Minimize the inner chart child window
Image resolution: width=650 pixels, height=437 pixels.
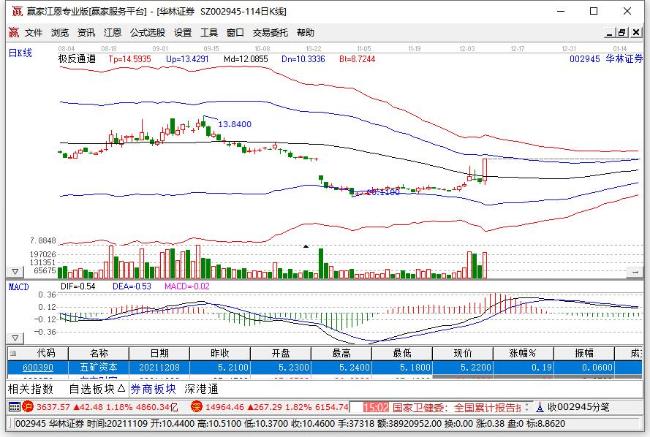pos(610,33)
